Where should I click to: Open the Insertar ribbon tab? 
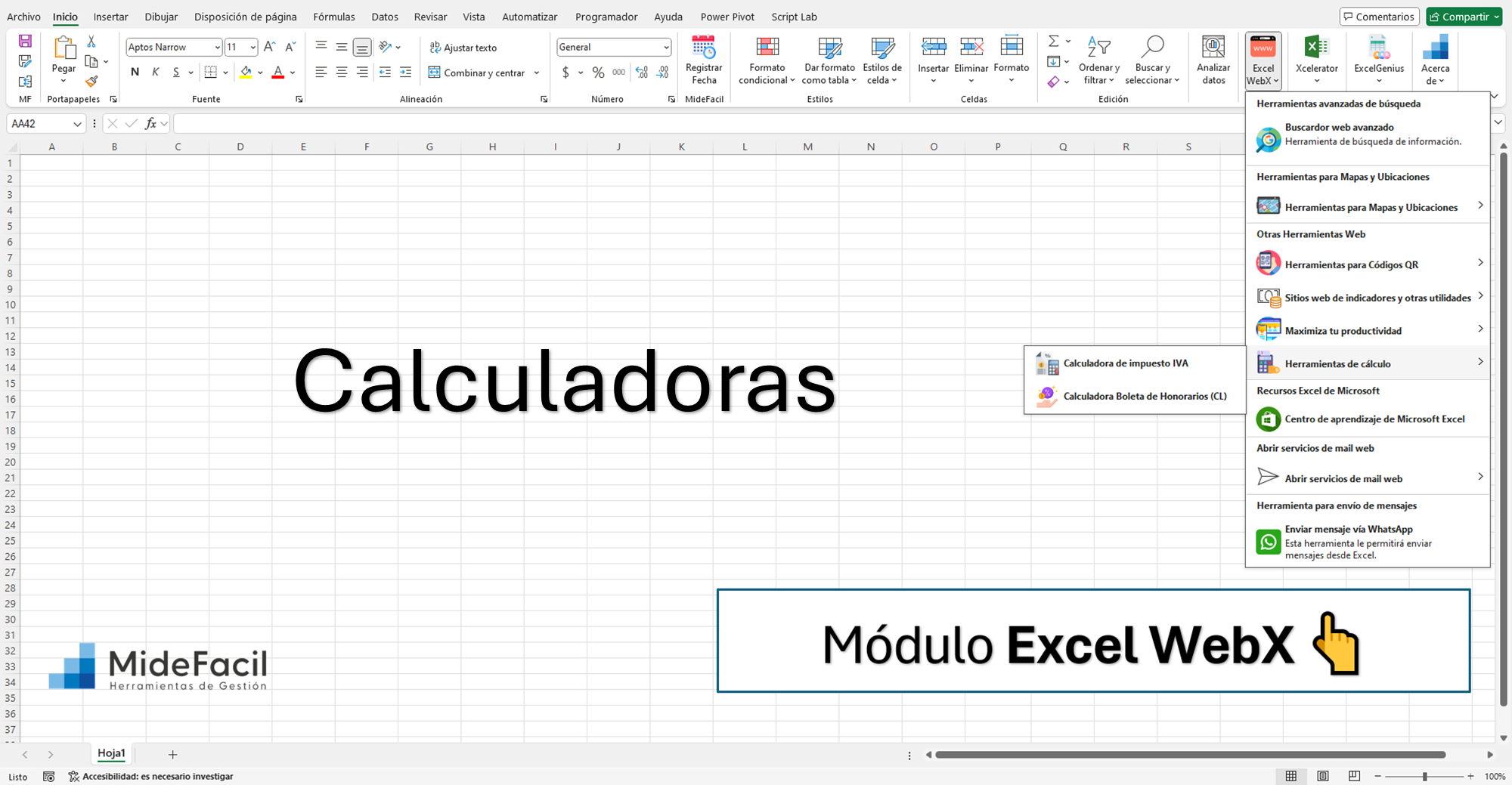110,17
